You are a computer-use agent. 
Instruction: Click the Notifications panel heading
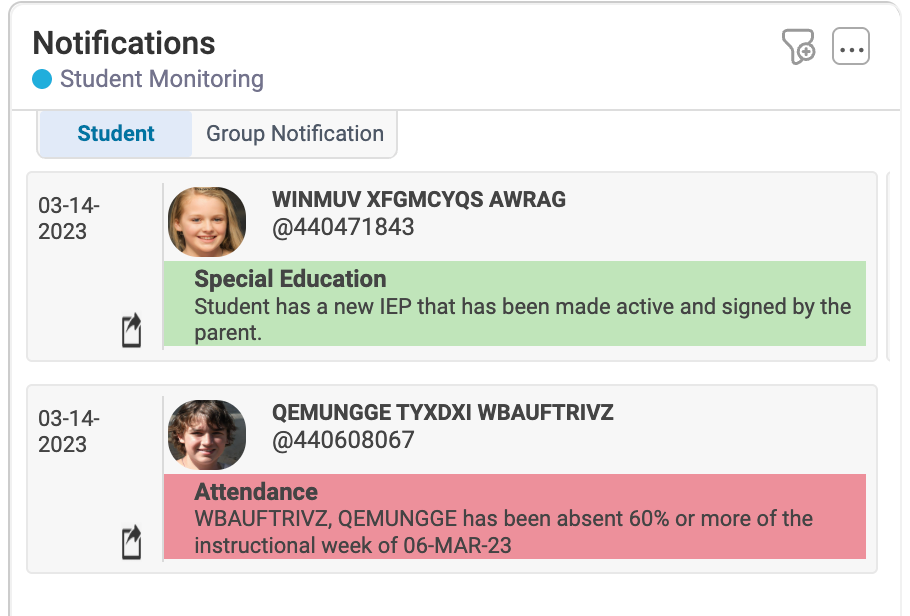pyautogui.click(x=124, y=43)
